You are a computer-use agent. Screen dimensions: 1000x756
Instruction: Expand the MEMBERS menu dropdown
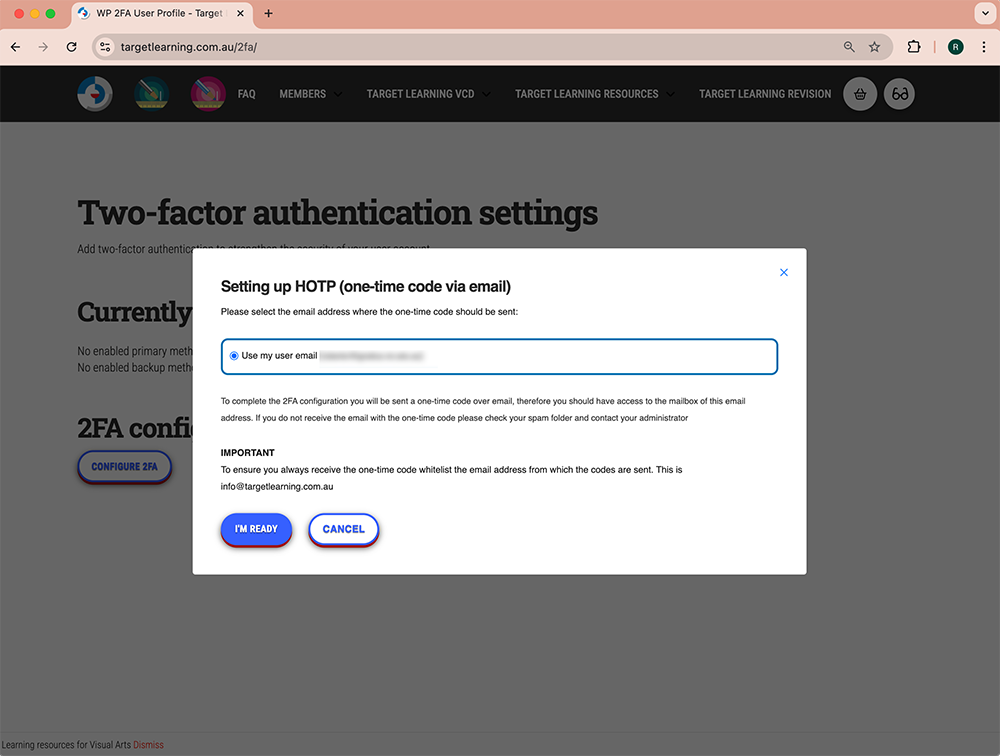tap(310, 94)
